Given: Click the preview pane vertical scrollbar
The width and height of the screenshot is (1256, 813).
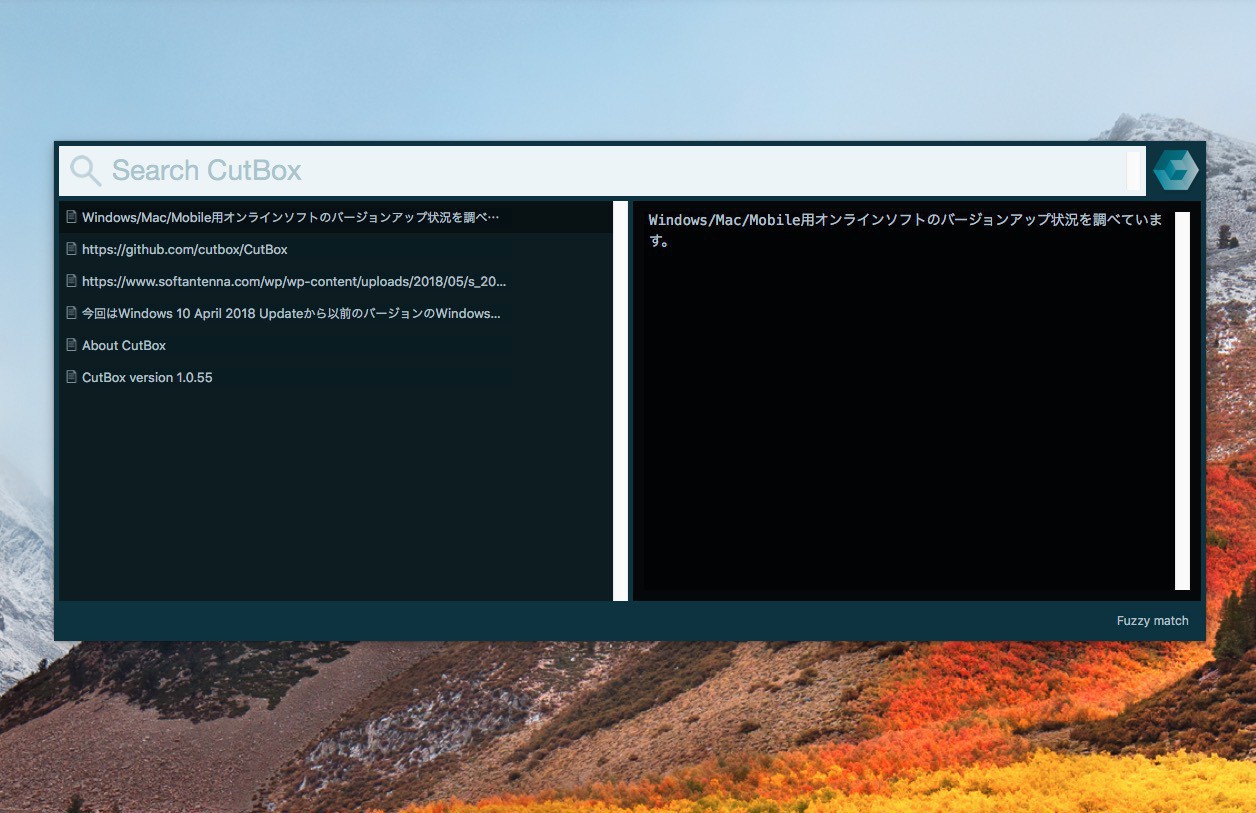Looking at the screenshot, I should click(x=1182, y=401).
